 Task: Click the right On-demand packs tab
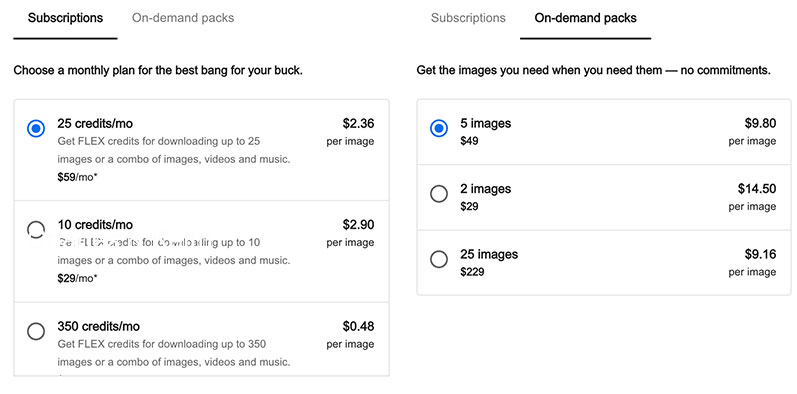point(586,18)
